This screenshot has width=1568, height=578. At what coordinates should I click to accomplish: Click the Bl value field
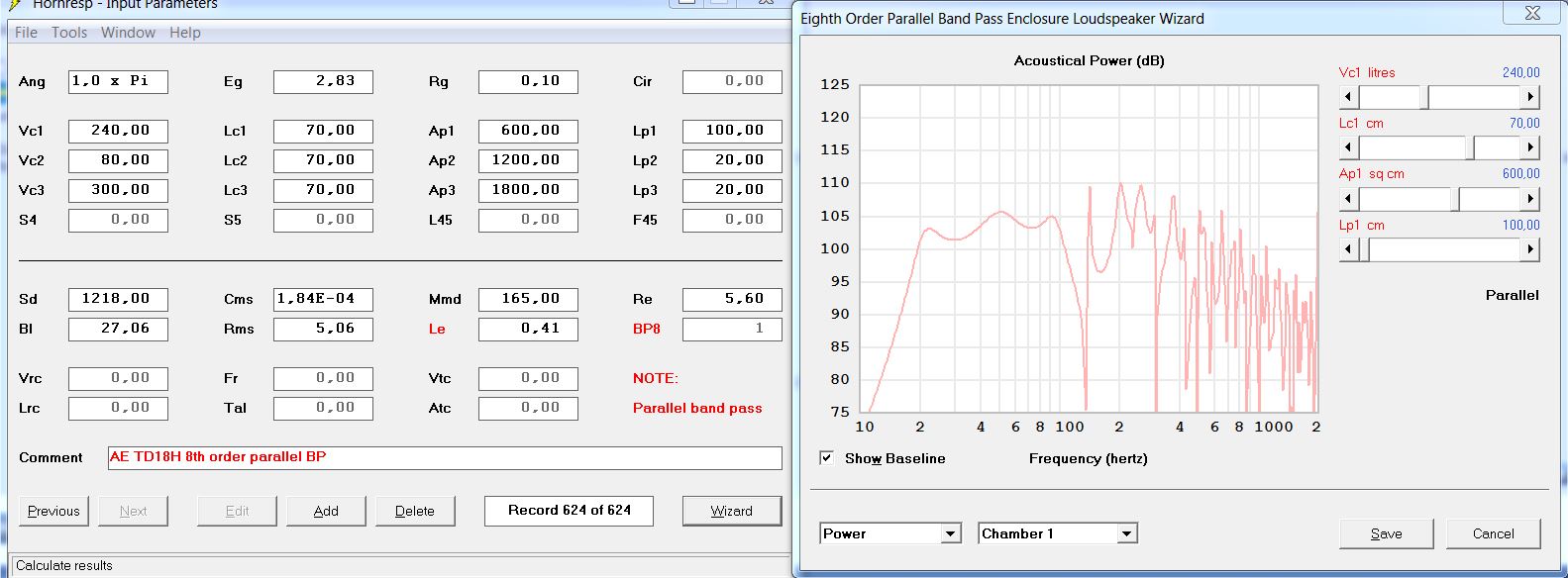point(118,329)
